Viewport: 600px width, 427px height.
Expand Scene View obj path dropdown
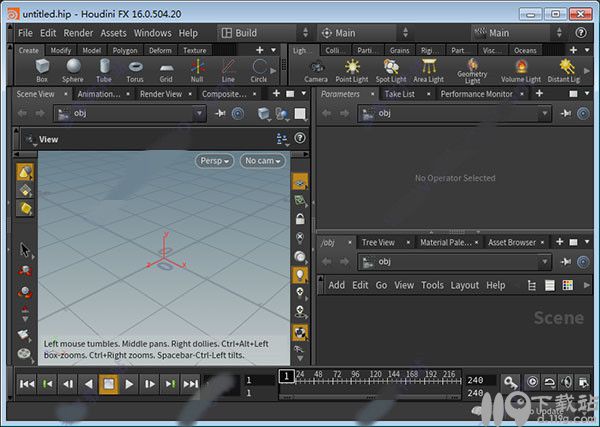point(199,114)
